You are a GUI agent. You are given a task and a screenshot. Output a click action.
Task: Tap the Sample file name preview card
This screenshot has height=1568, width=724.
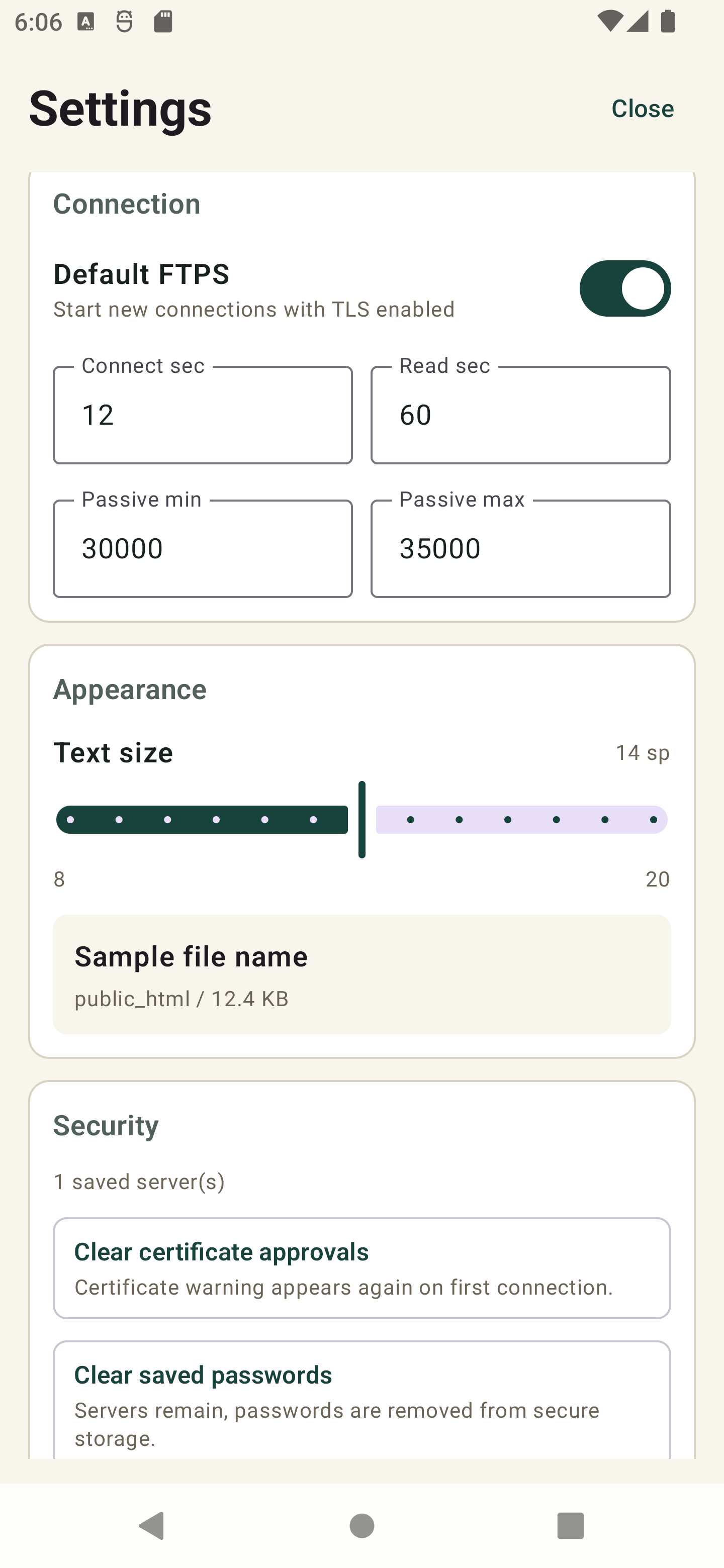(361, 974)
